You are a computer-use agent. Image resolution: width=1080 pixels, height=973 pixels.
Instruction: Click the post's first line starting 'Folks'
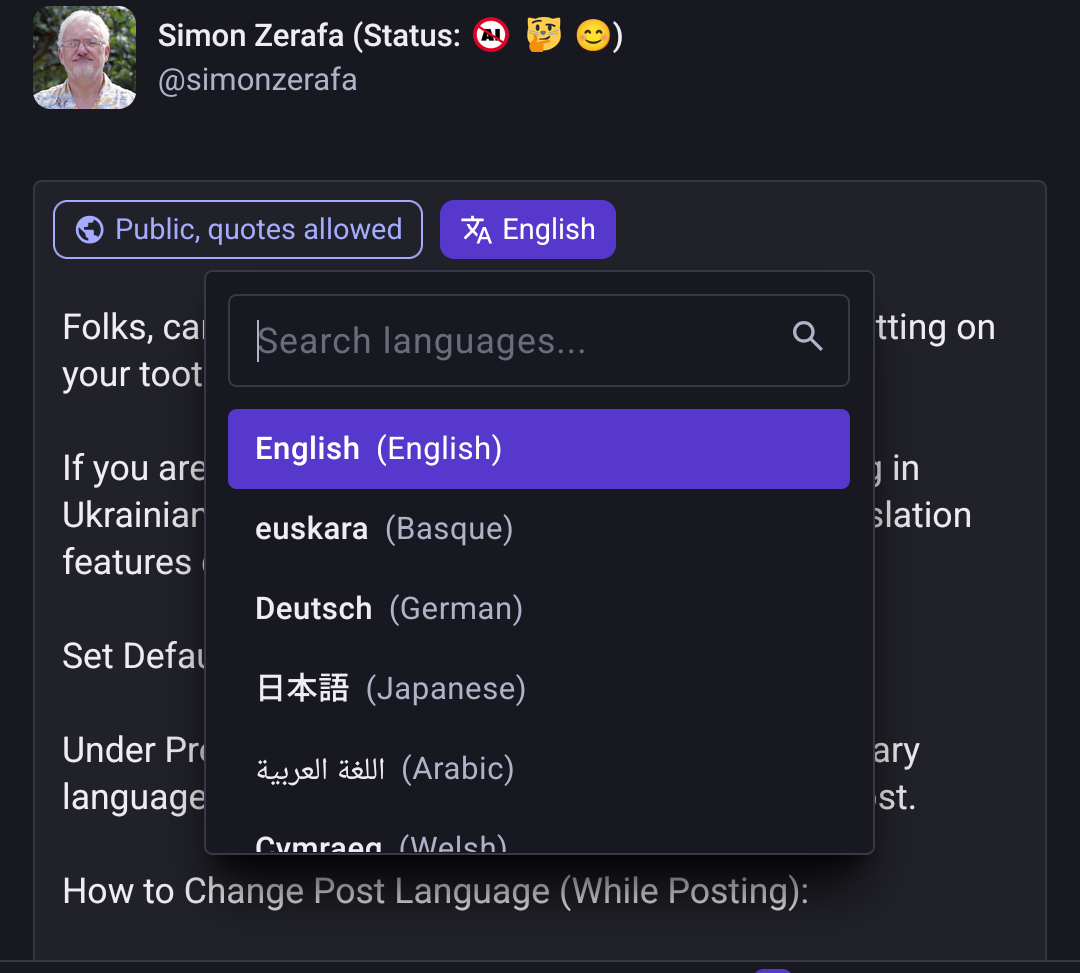point(132,328)
